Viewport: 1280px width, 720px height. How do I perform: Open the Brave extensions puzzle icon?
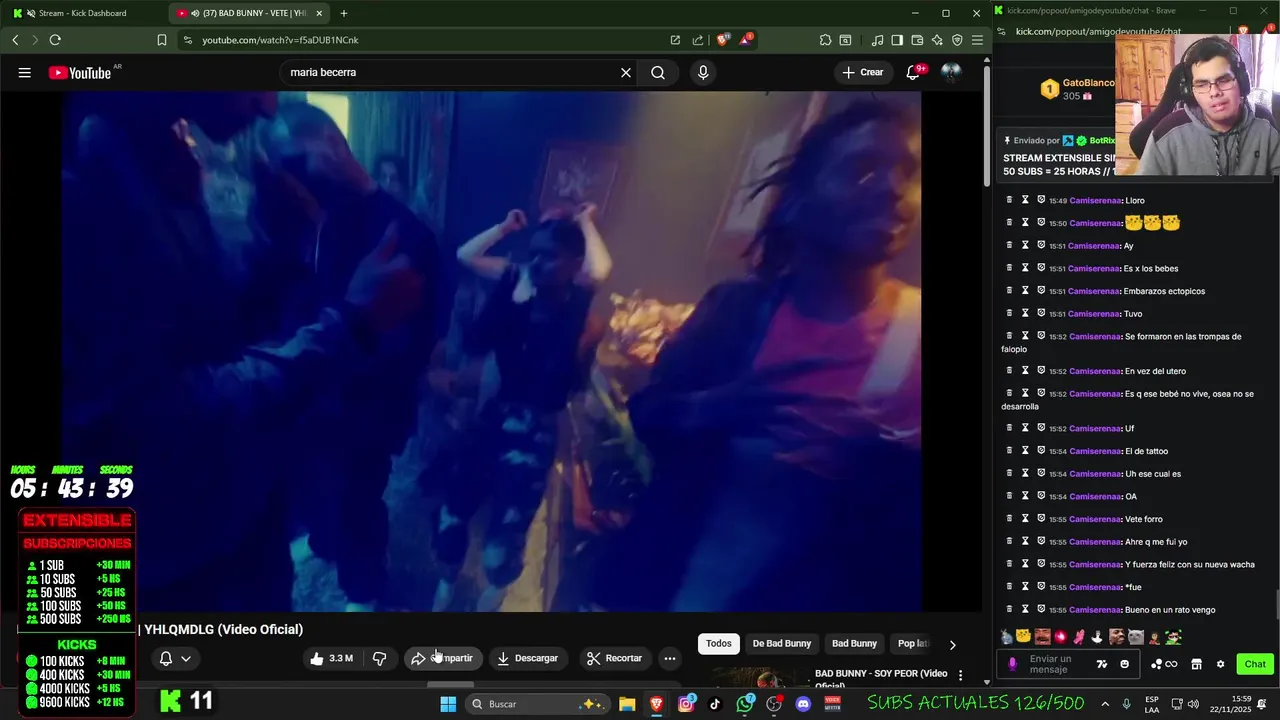(x=825, y=40)
